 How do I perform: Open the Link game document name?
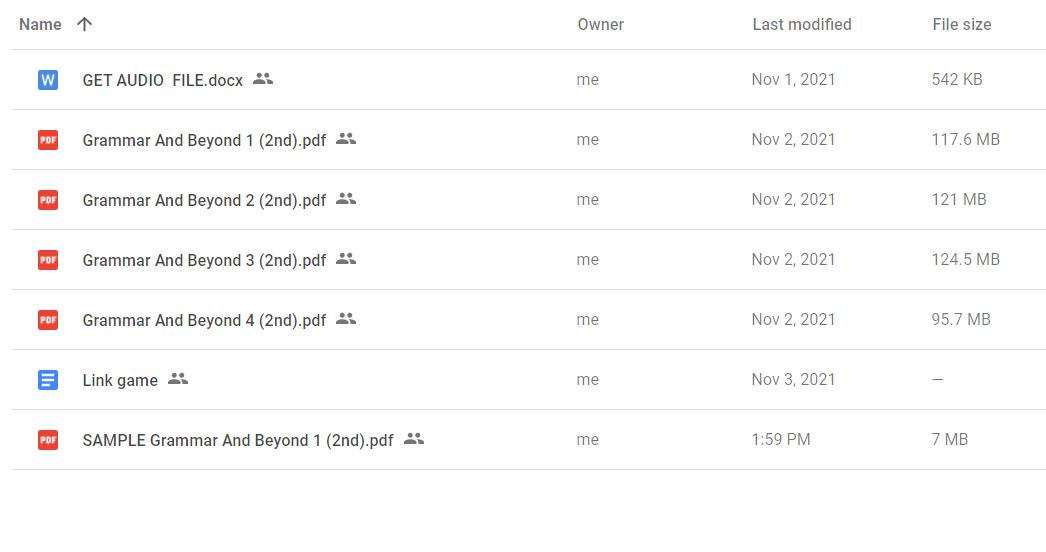120,380
